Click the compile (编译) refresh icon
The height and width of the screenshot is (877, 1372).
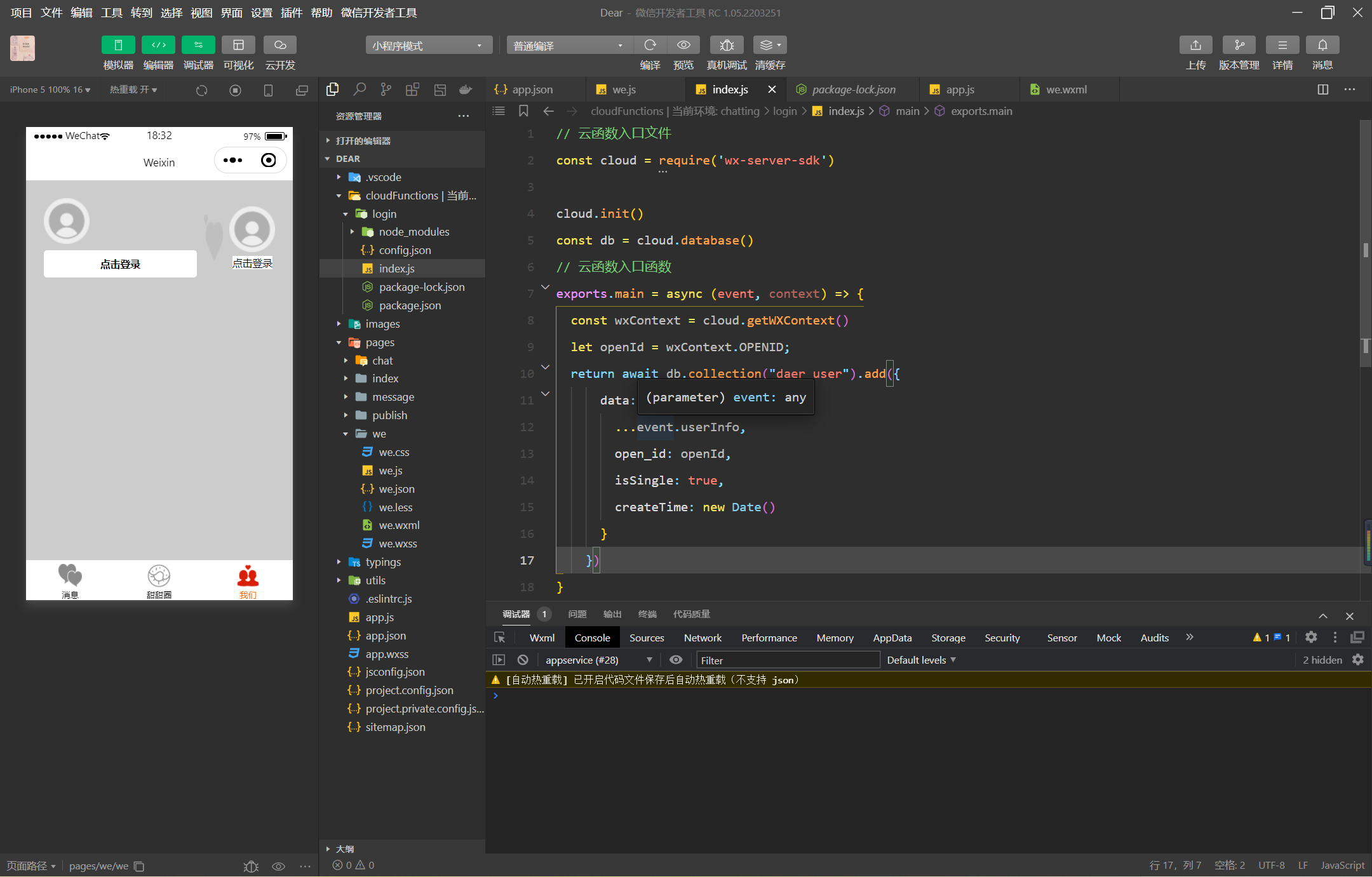(650, 45)
